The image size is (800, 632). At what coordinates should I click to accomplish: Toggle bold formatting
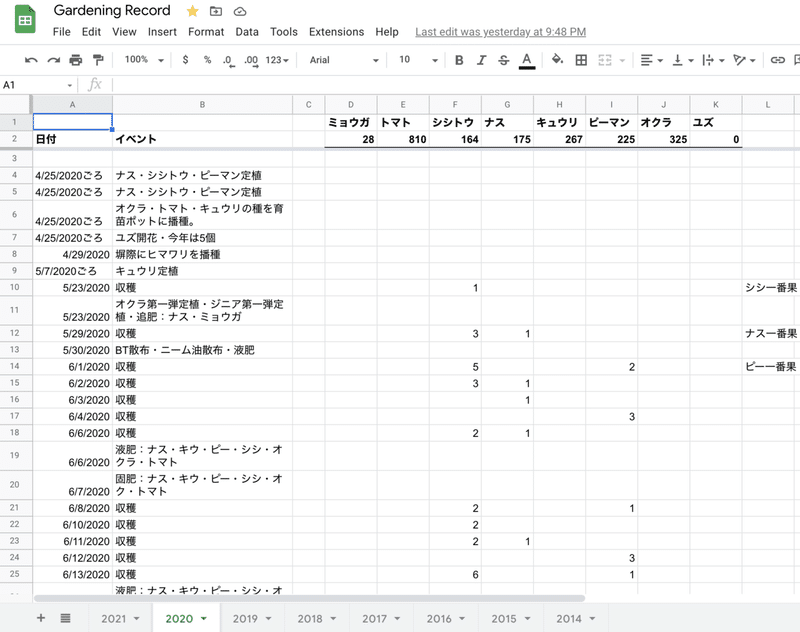(x=459, y=60)
